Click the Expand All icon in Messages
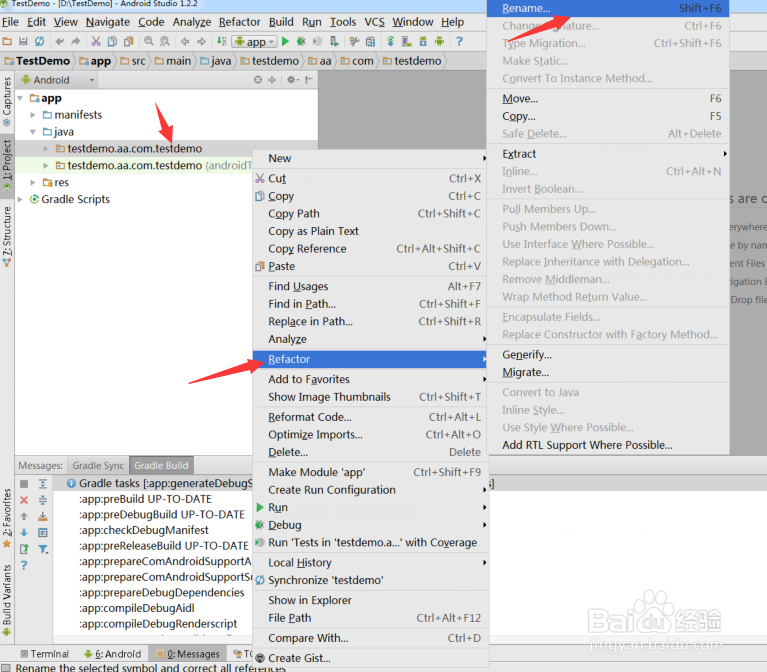The image size is (767, 672). (x=43, y=484)
